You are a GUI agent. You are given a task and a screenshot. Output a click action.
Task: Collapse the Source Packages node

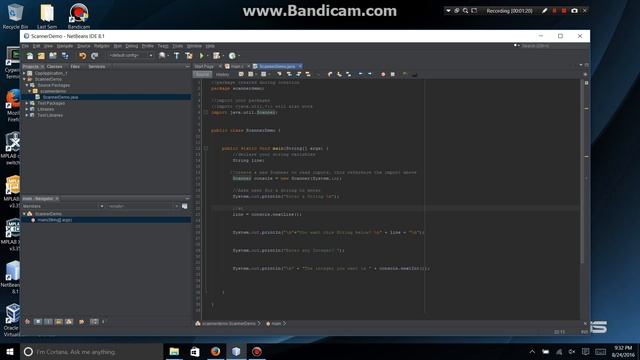(x=27, y=85)
